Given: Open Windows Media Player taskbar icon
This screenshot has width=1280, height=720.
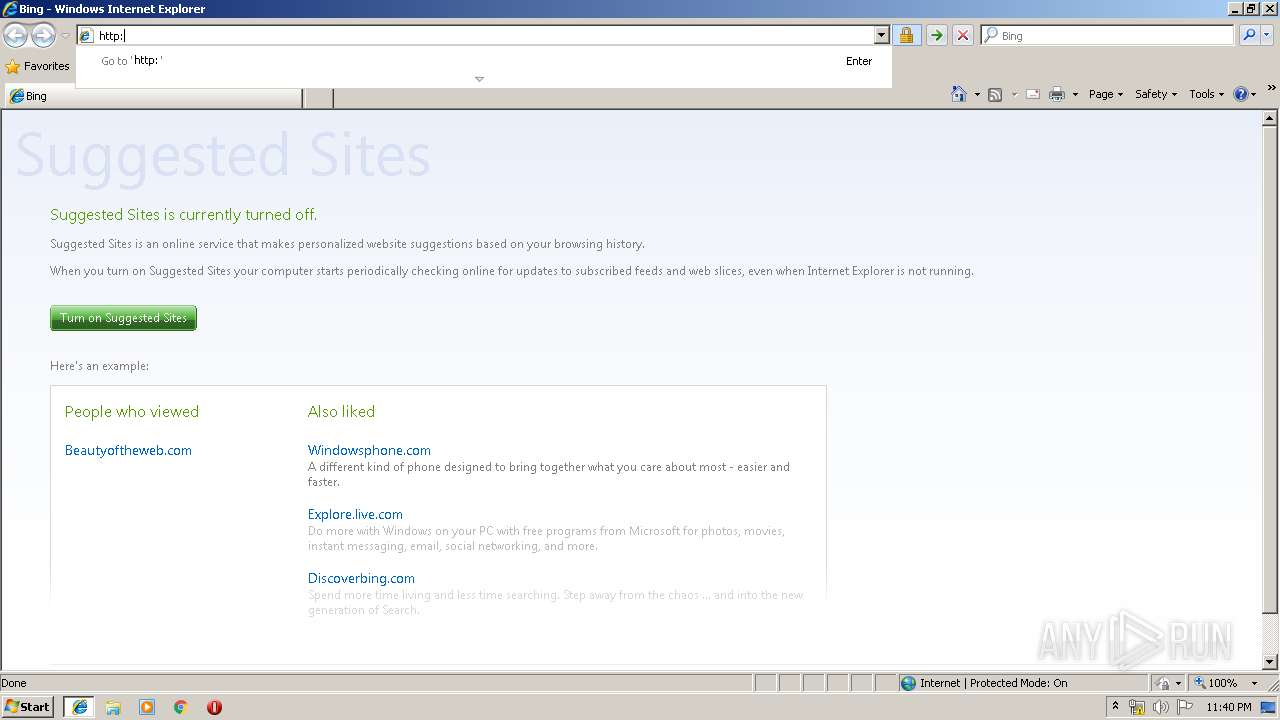Looking at the screenshot, I should [147, 707].
